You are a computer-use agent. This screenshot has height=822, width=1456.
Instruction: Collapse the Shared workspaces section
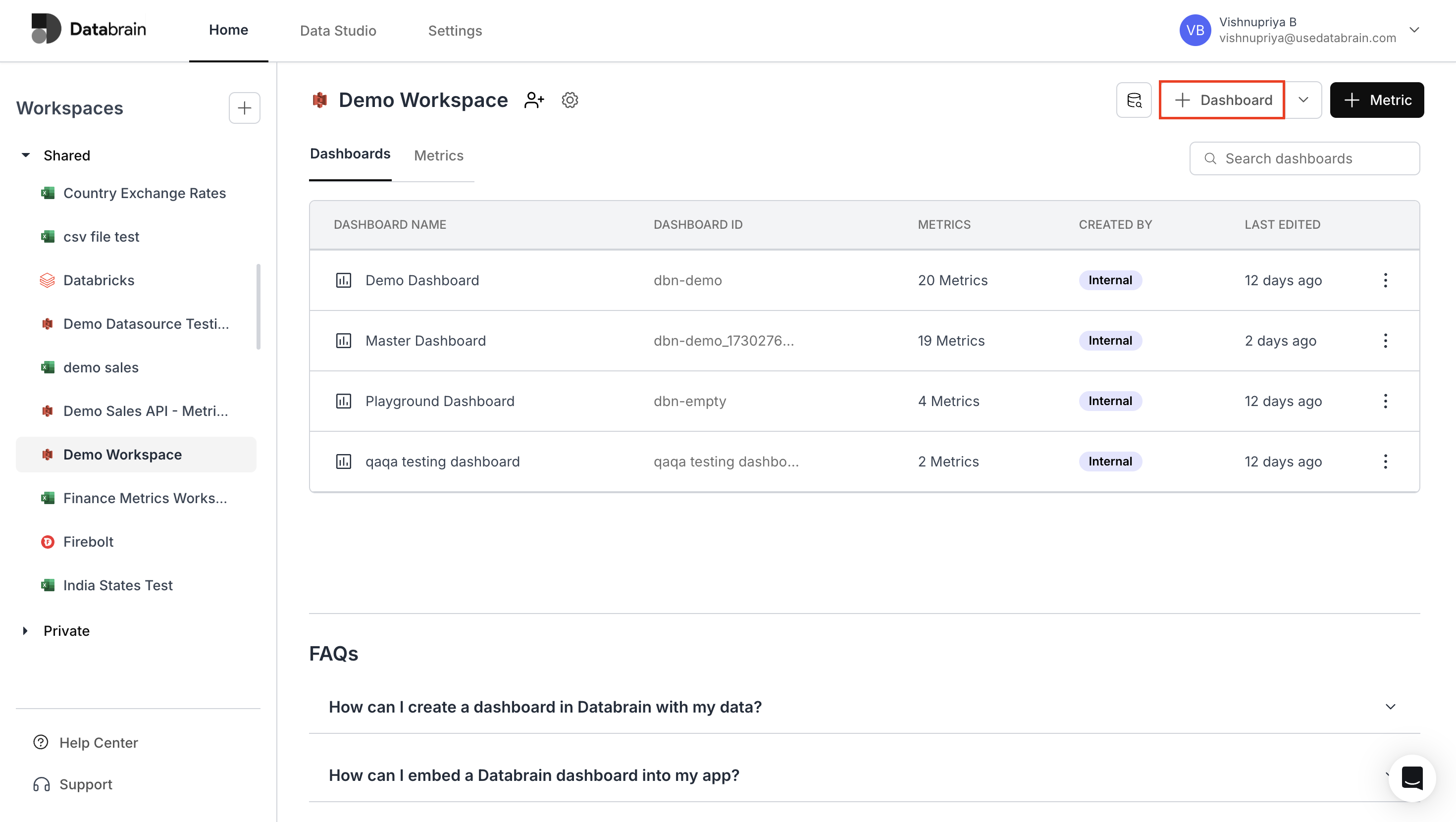(25, 155)
